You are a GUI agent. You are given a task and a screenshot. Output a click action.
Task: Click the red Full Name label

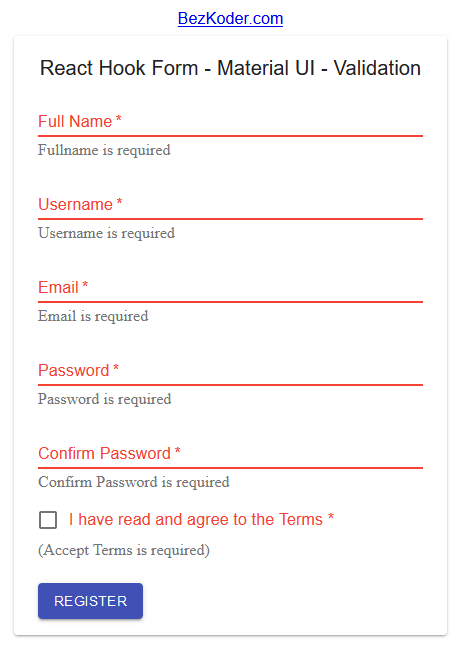80,121
